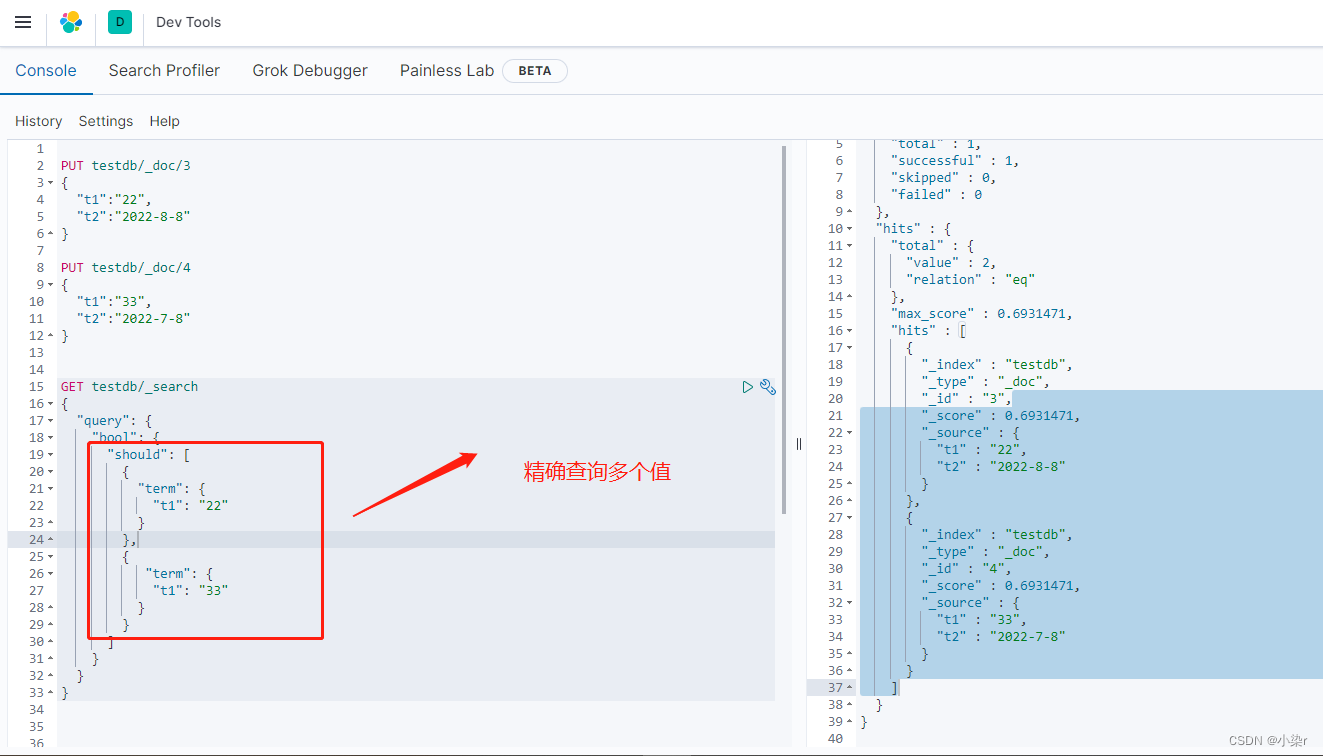Click the "PUT testdb/_doc/3" line
This screenshot has width=1323, height=756.
point(125,166)
